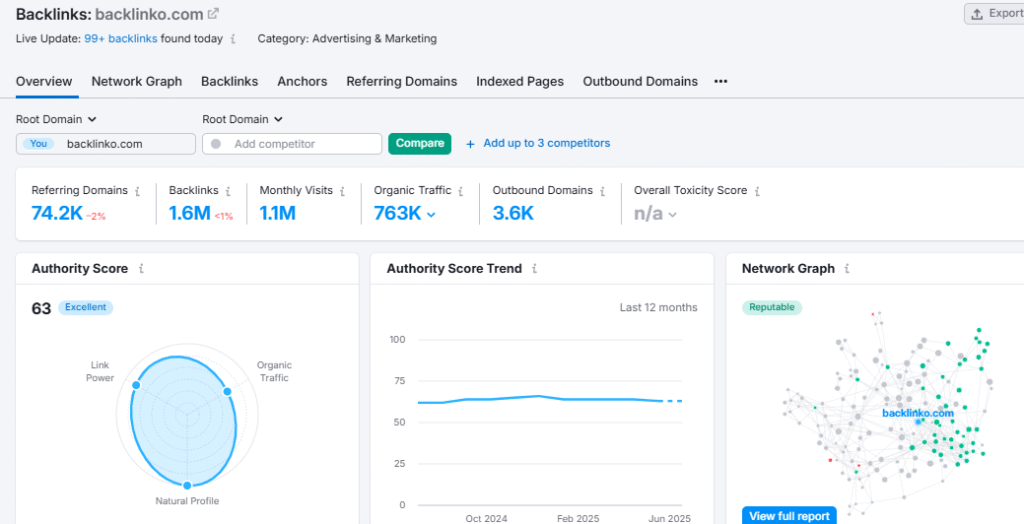Screen dimensions: 1024x524
Task: Open the Indexed Pages tab
Action: pyautogui.click(x=520, y=82)
